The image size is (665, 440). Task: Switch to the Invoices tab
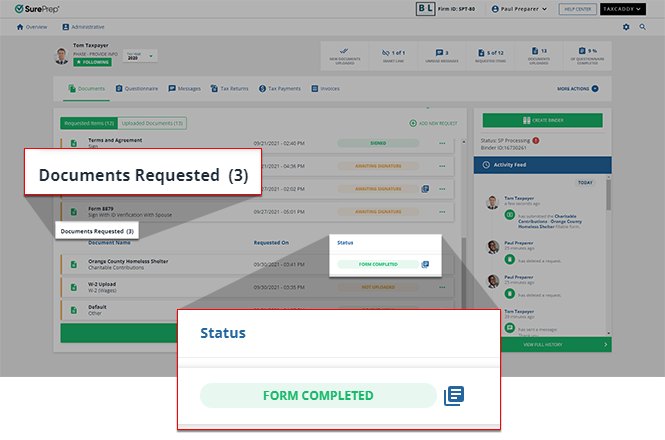pyautogui.click(x=326, y=89)
